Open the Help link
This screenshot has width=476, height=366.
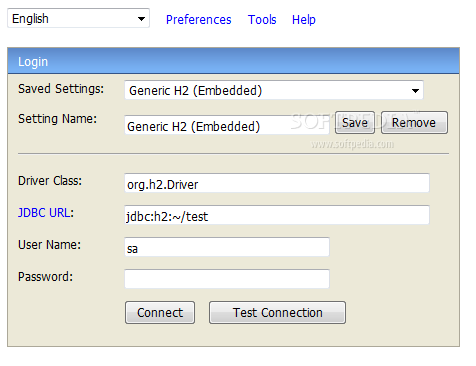click(x=304, y=20)
